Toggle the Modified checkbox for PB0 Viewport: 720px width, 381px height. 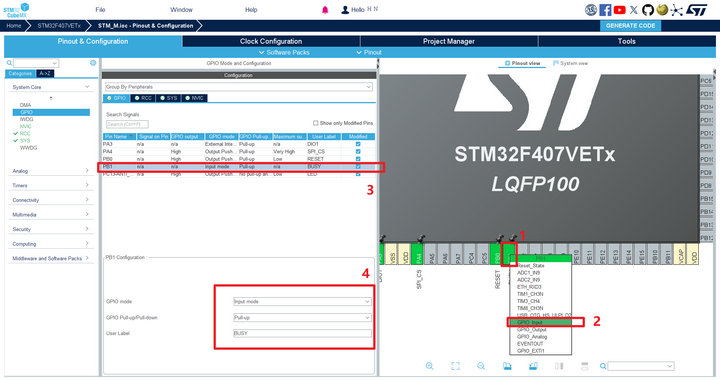tap(358, 159)
